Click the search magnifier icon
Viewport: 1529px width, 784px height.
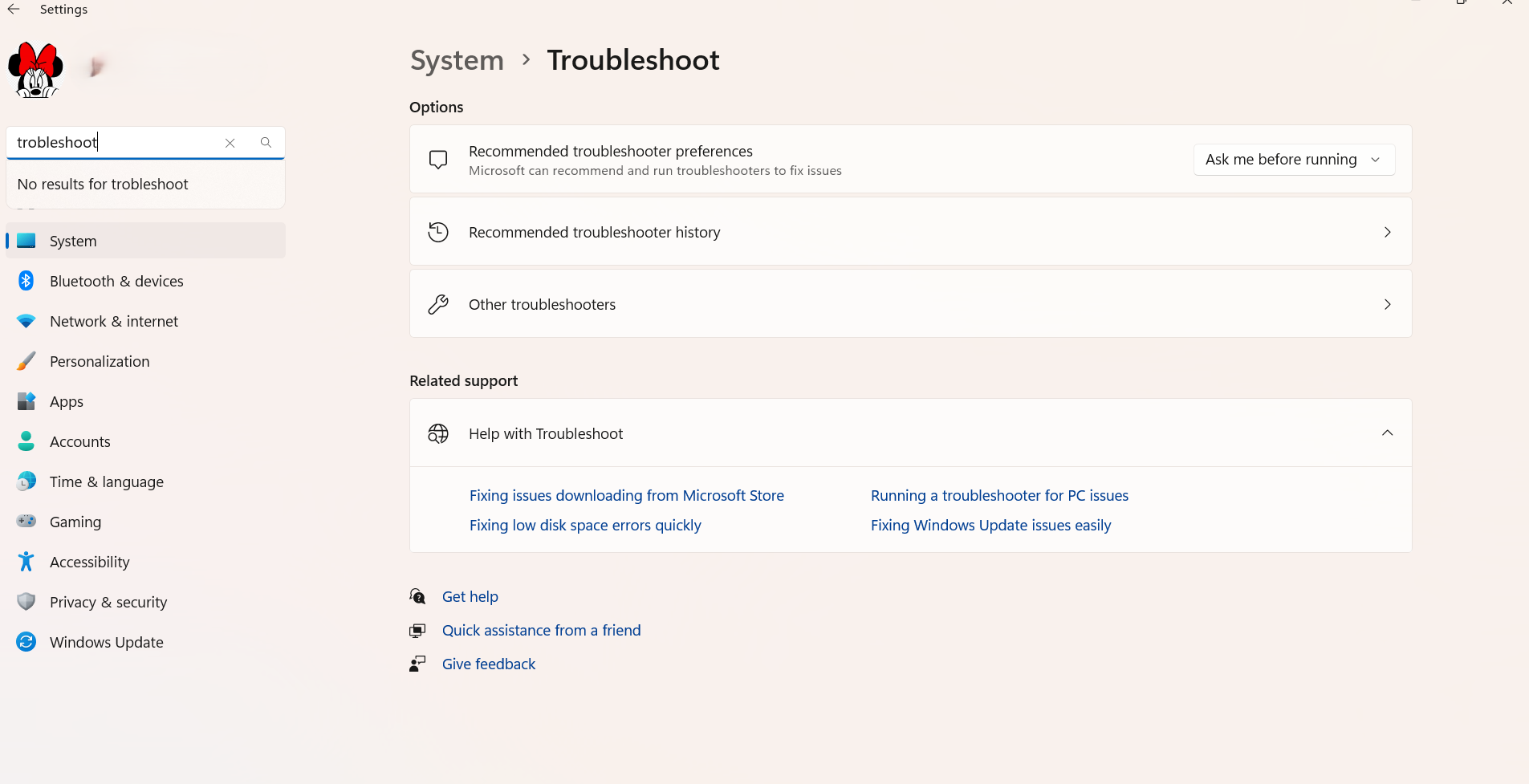(266, 143)
